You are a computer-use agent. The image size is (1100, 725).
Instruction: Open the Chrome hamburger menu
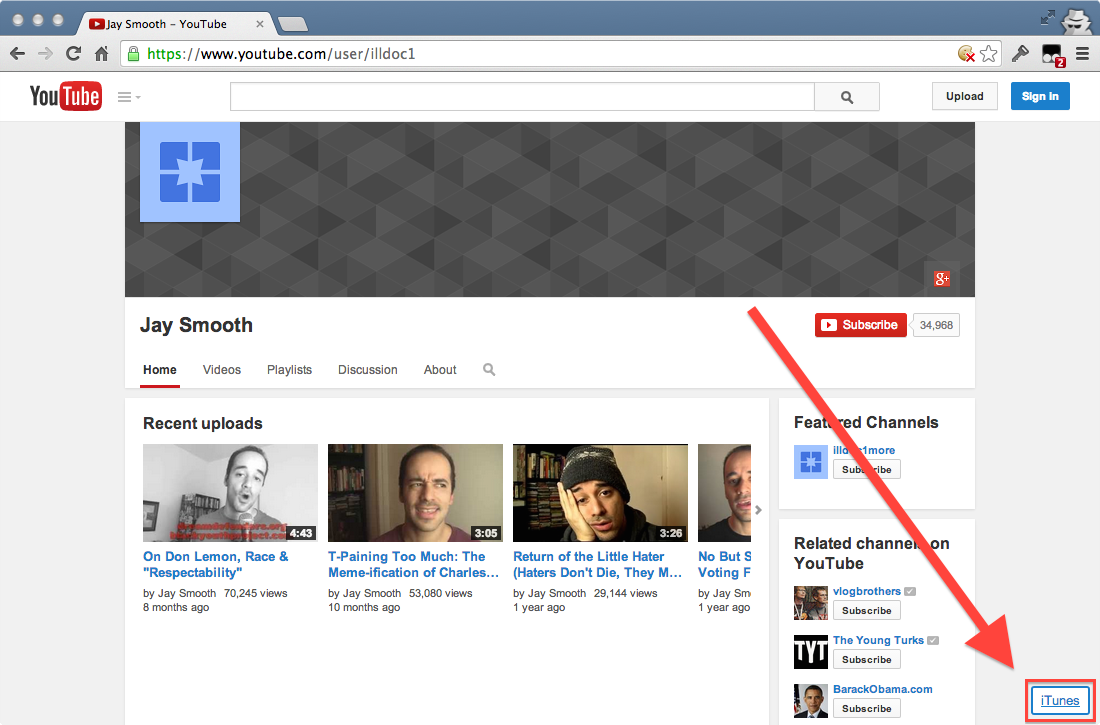click(1083, 54)
